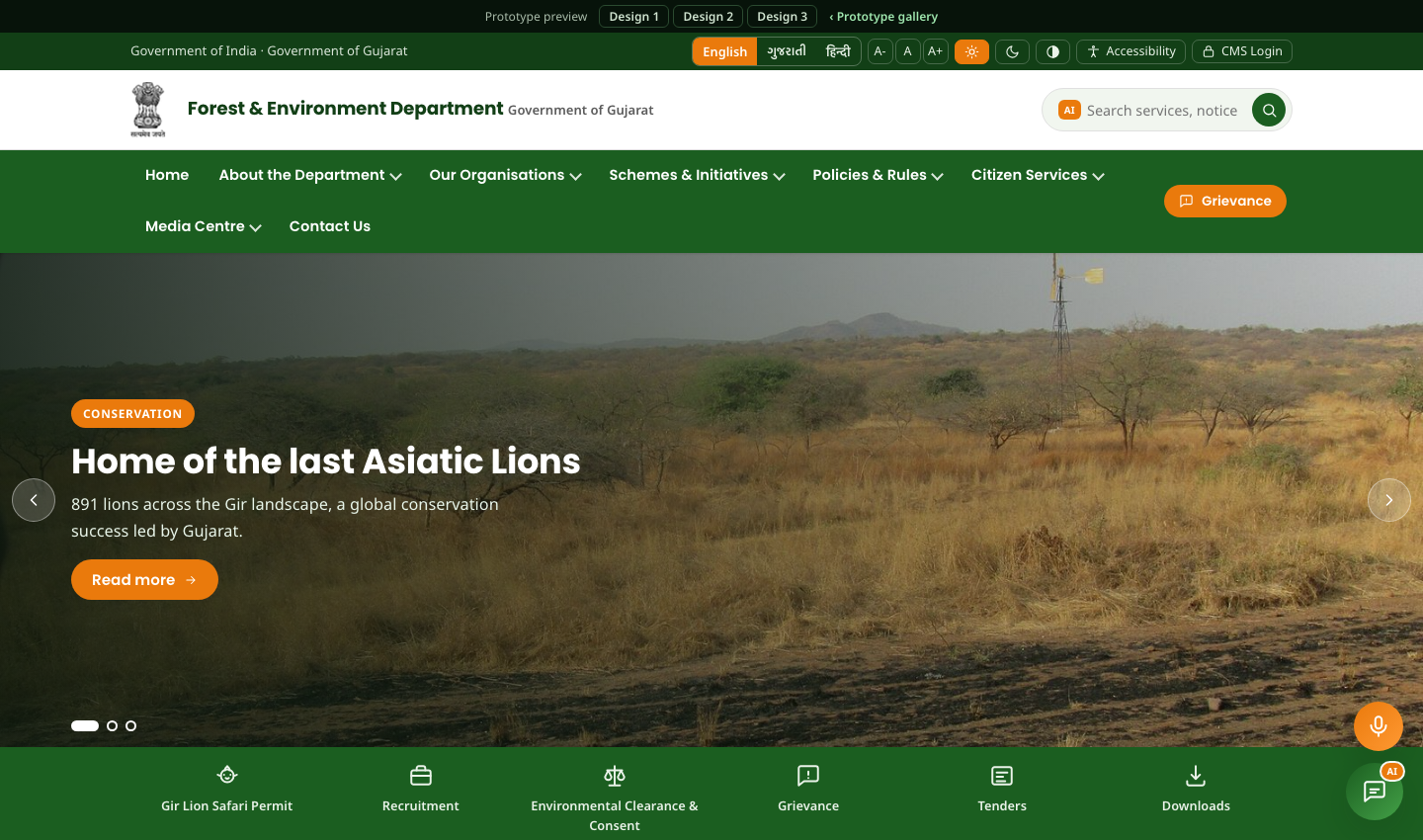Open Design 3 prototype
Screen dimensions: 1423x840
(783, 17)
